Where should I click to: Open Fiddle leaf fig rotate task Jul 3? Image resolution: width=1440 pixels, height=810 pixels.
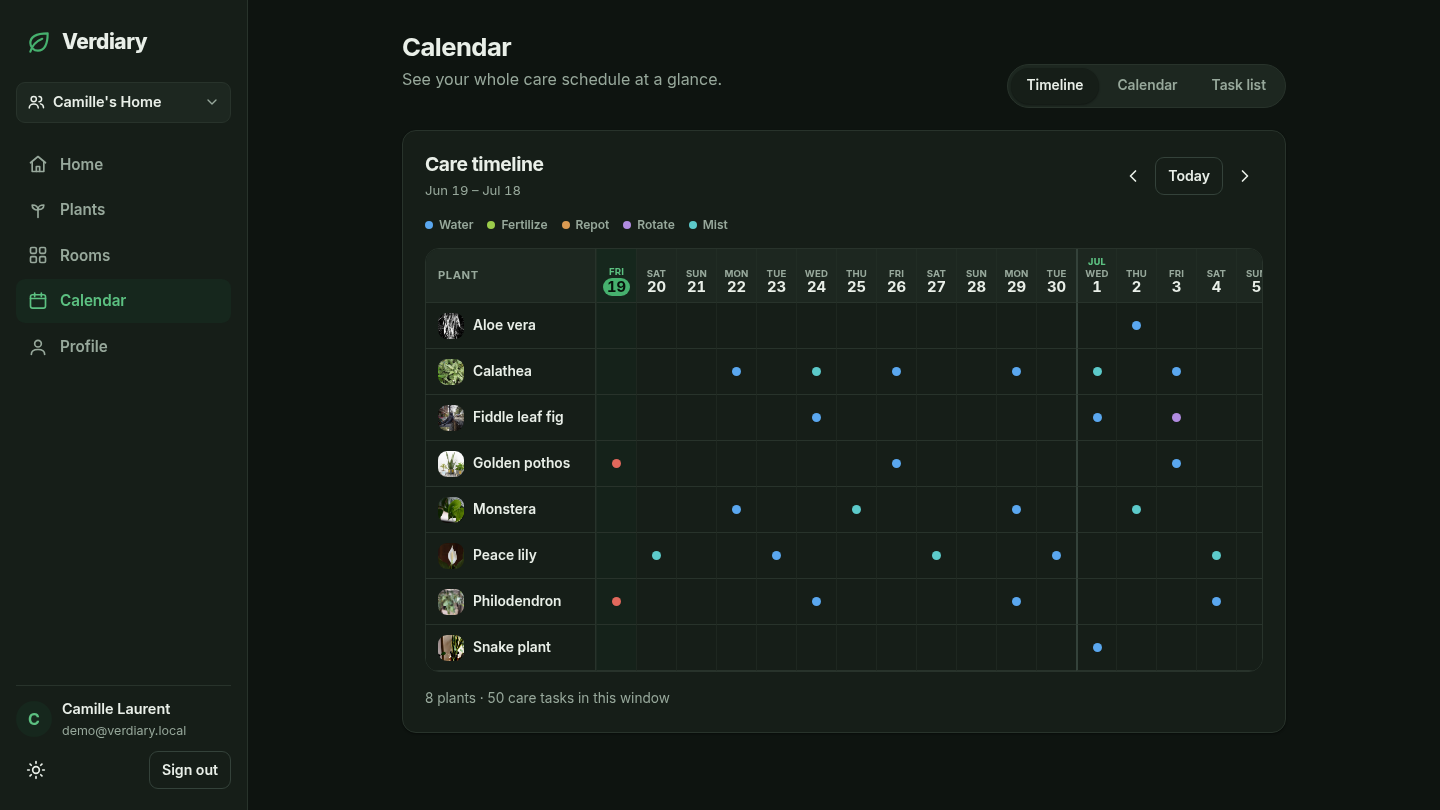(1176, 417)
